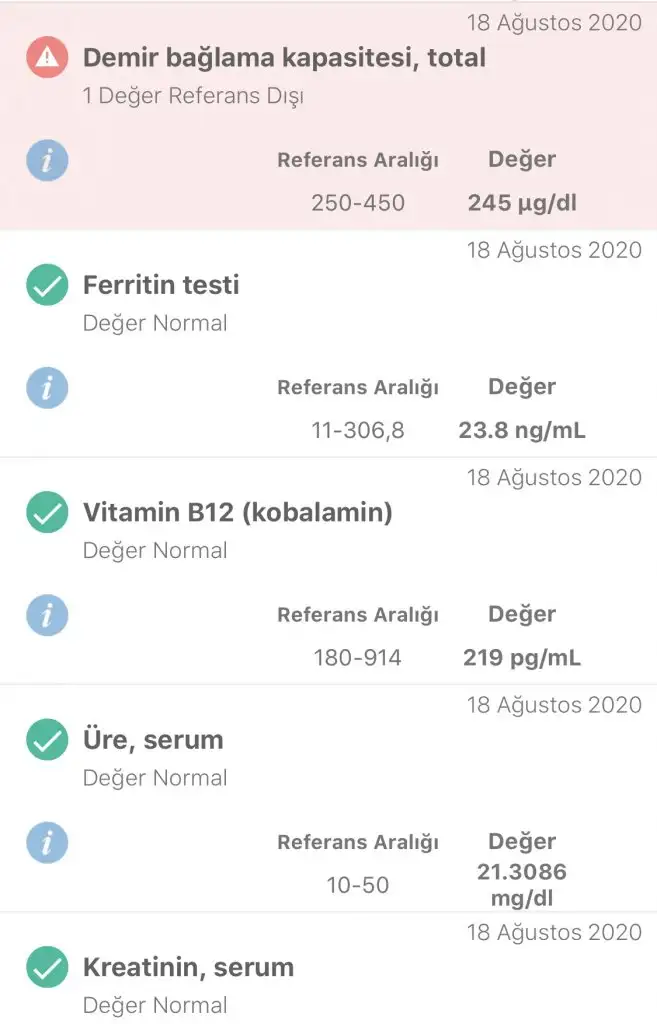This screenshot has height=1024, width=657.
Task: Tap the 180-914 reference range for B12
Action: pyautogui.click(x=357, y=658)
